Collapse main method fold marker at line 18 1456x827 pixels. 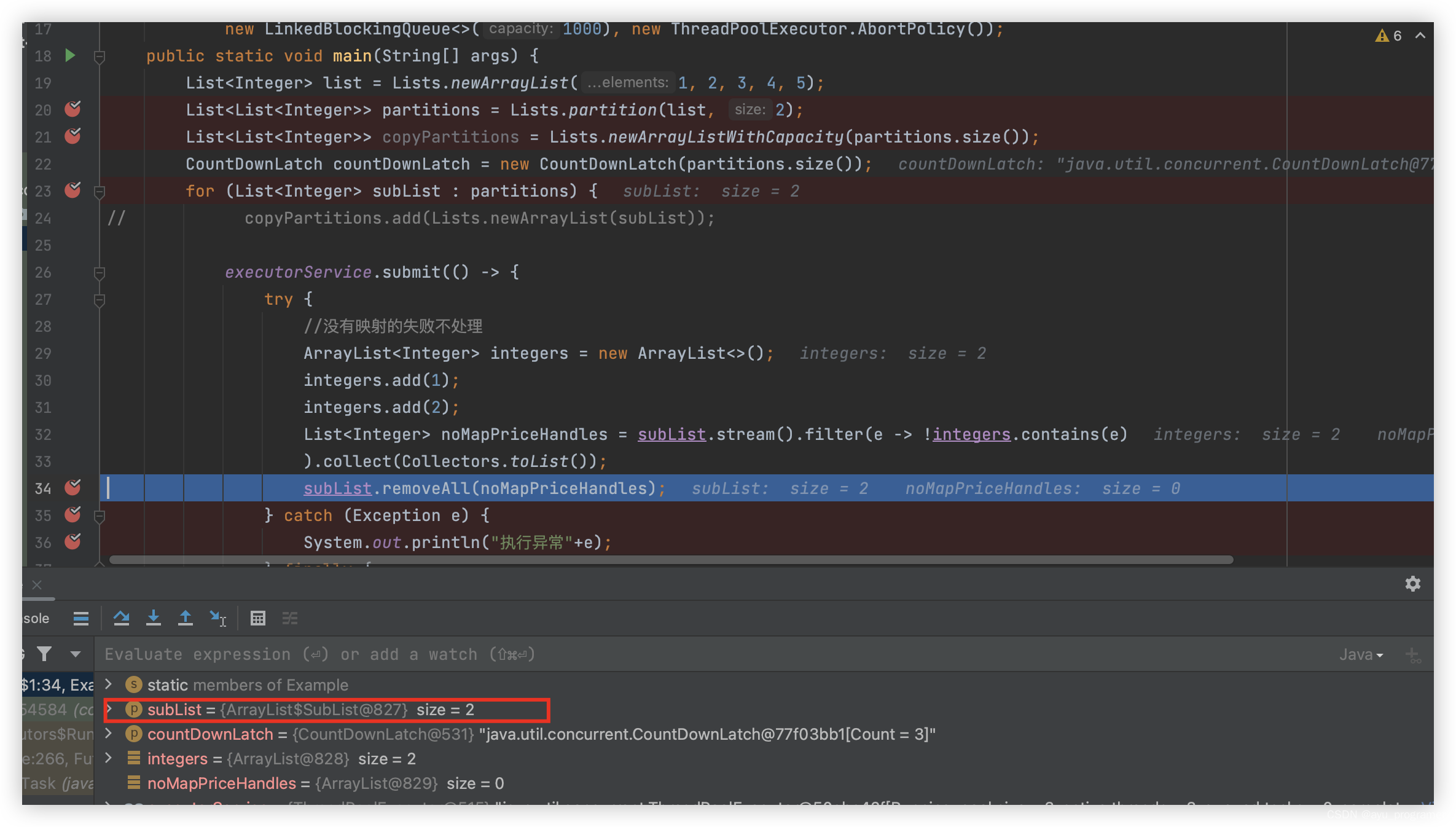(x=99, y=57)
